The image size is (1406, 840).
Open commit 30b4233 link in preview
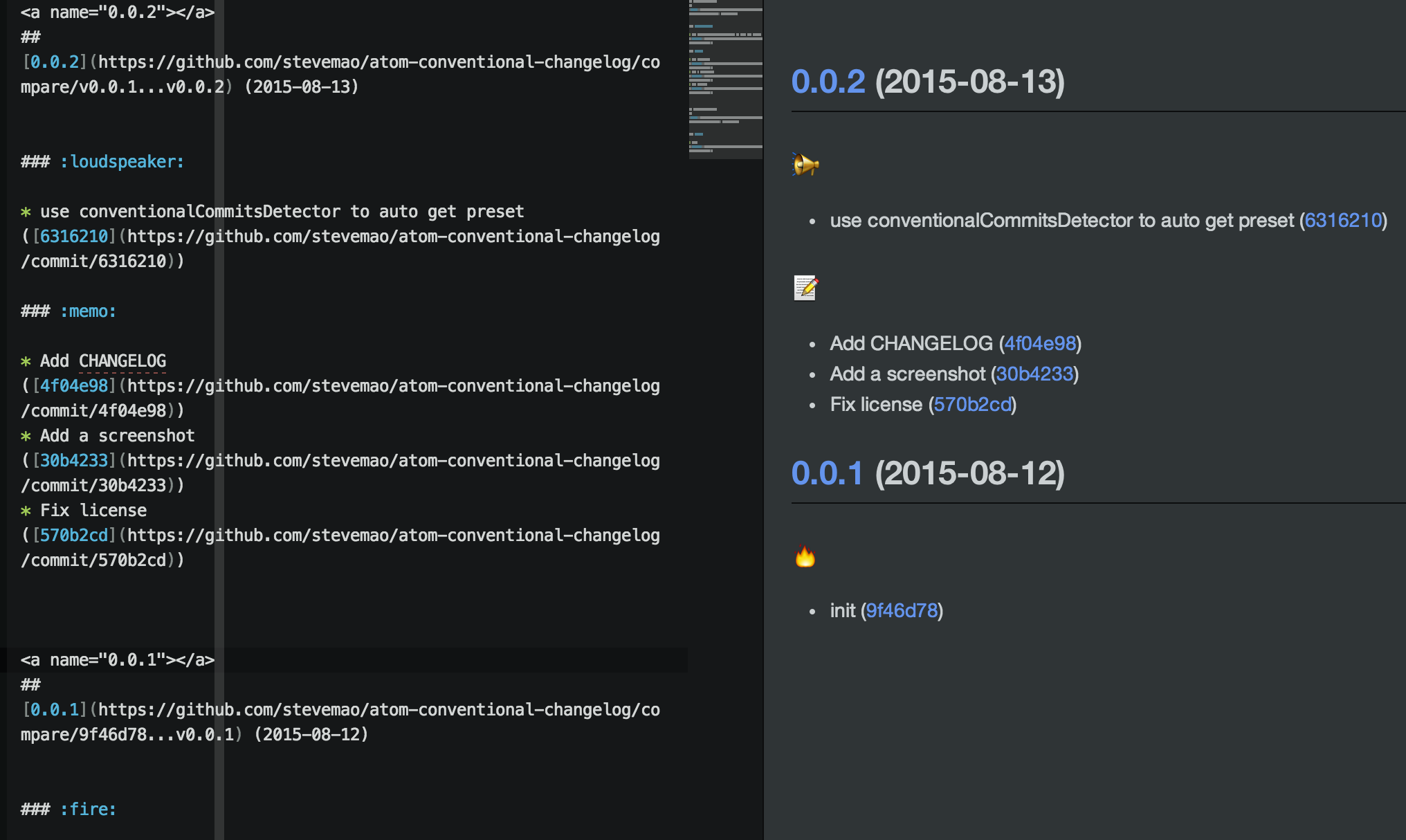pyautogui.click(x=1034, y=374)
